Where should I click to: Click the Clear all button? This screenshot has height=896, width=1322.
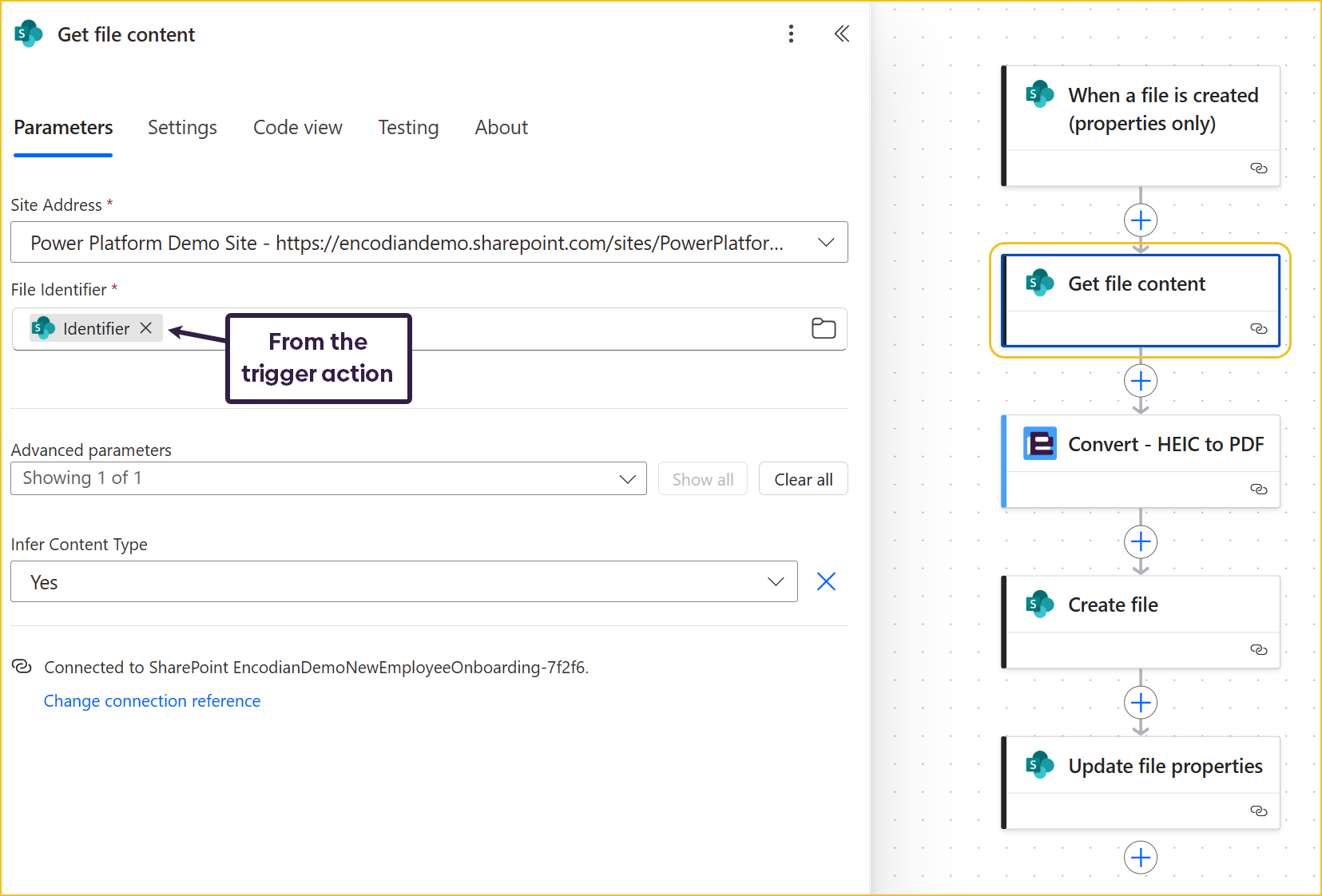(x=803, y=479)
